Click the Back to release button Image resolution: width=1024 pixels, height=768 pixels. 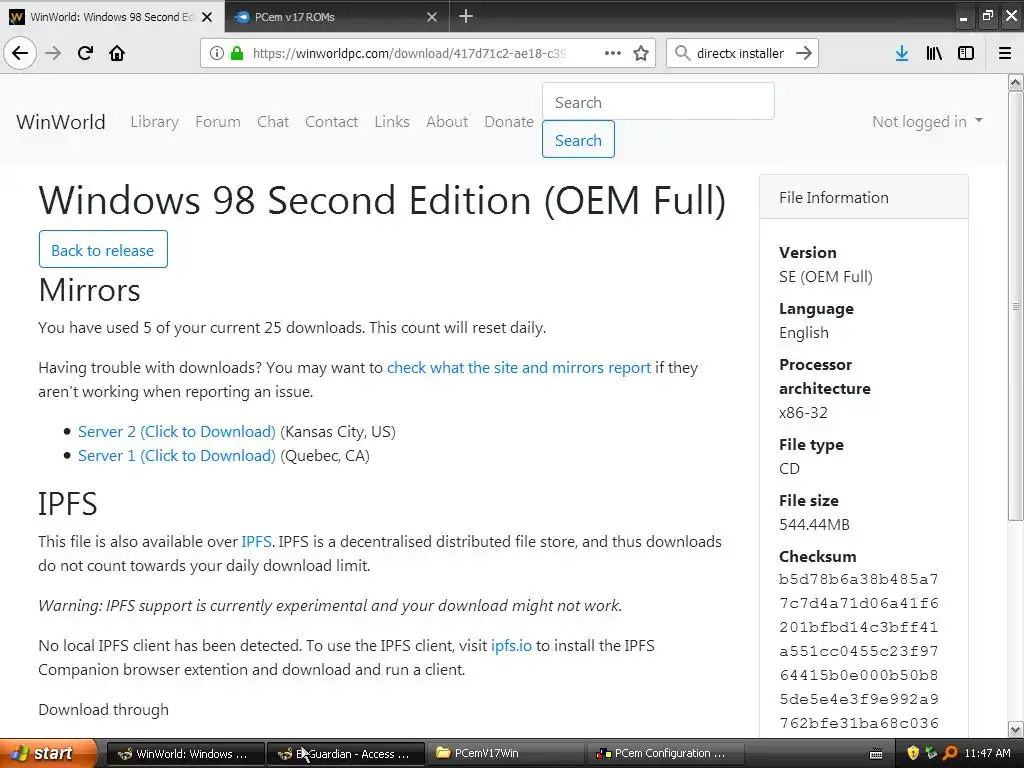[103, 249]
